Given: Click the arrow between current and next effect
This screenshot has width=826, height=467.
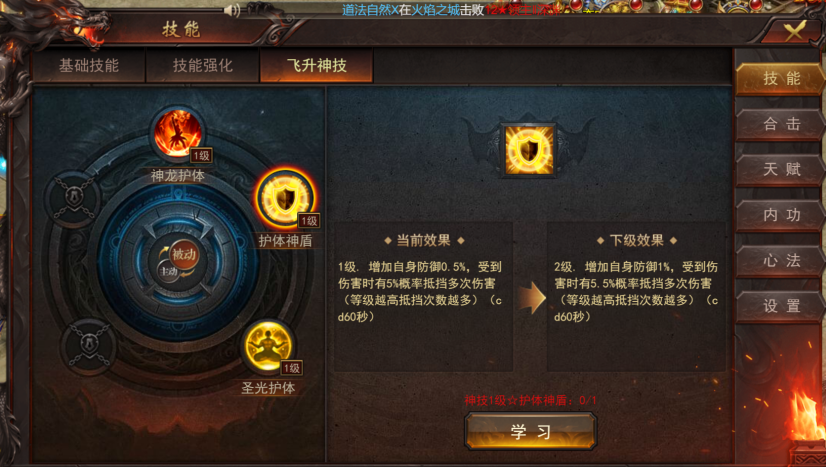Looking at the screenshot, I should (531, 297).
